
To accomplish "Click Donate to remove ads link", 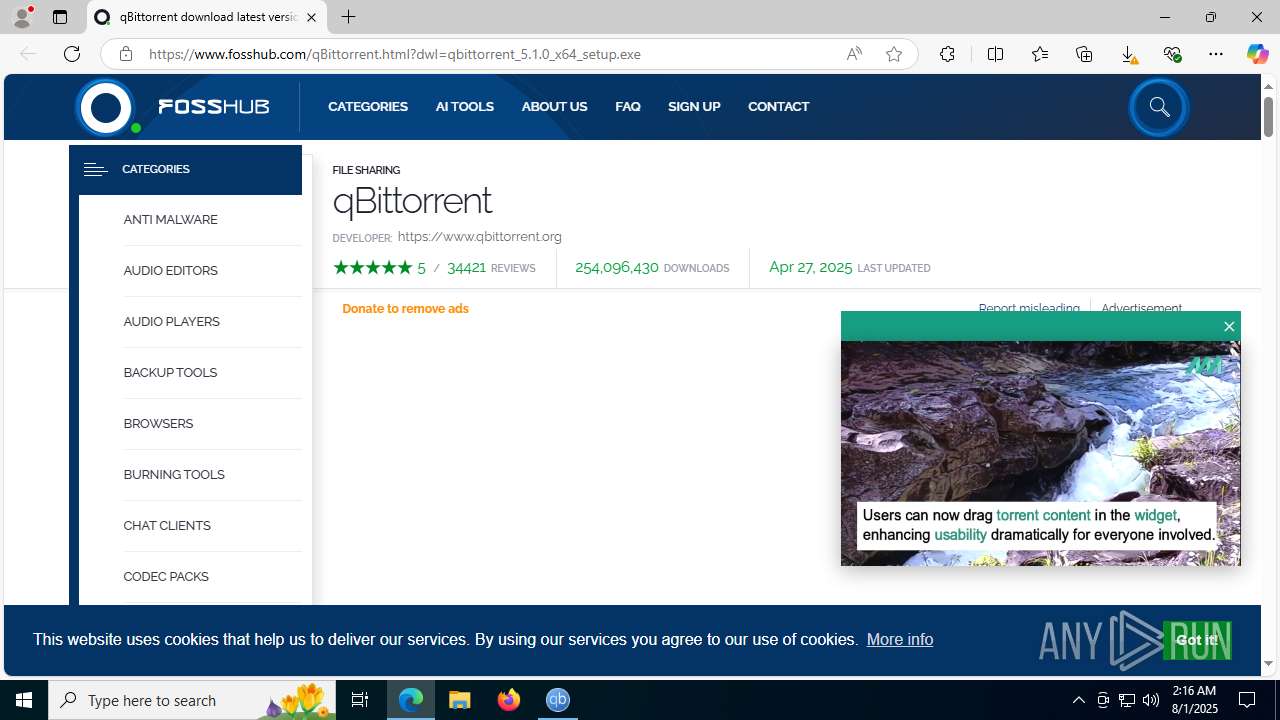I will (405, 309).
